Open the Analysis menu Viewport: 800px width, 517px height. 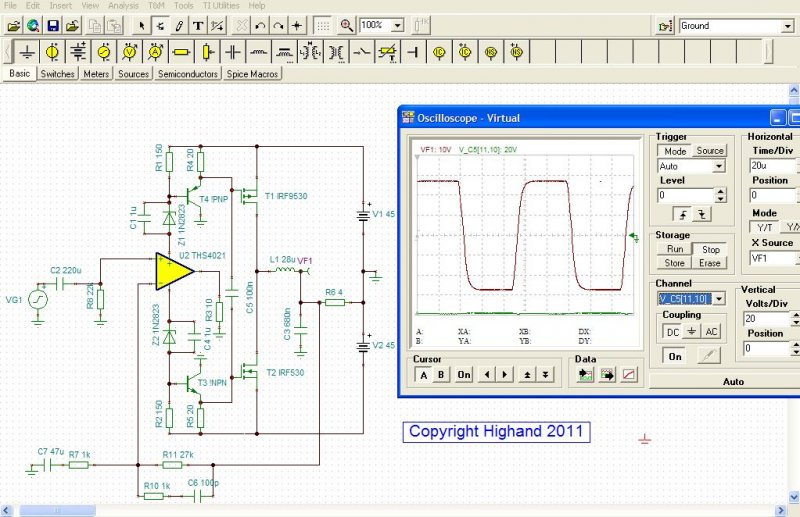tap(123, 6)
